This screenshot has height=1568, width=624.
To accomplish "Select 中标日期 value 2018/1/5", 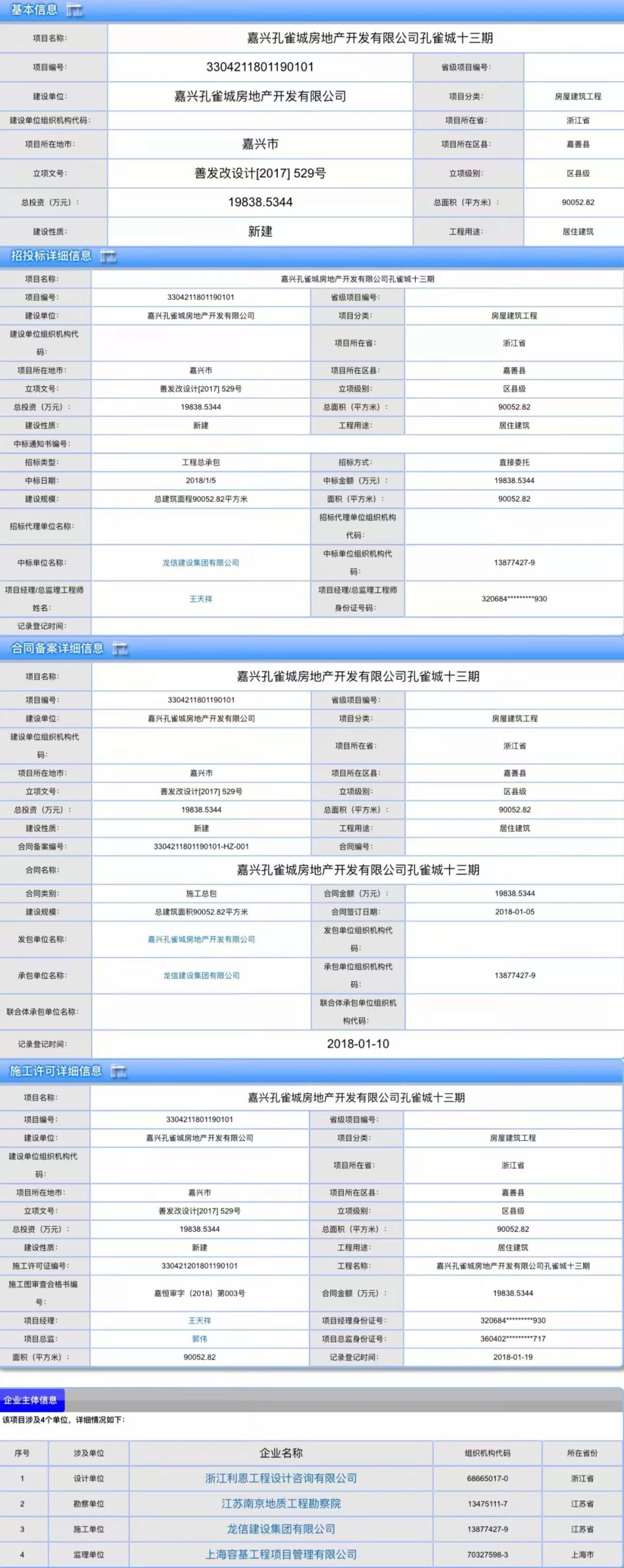I will pyautogui.click(x=201, y=481).
